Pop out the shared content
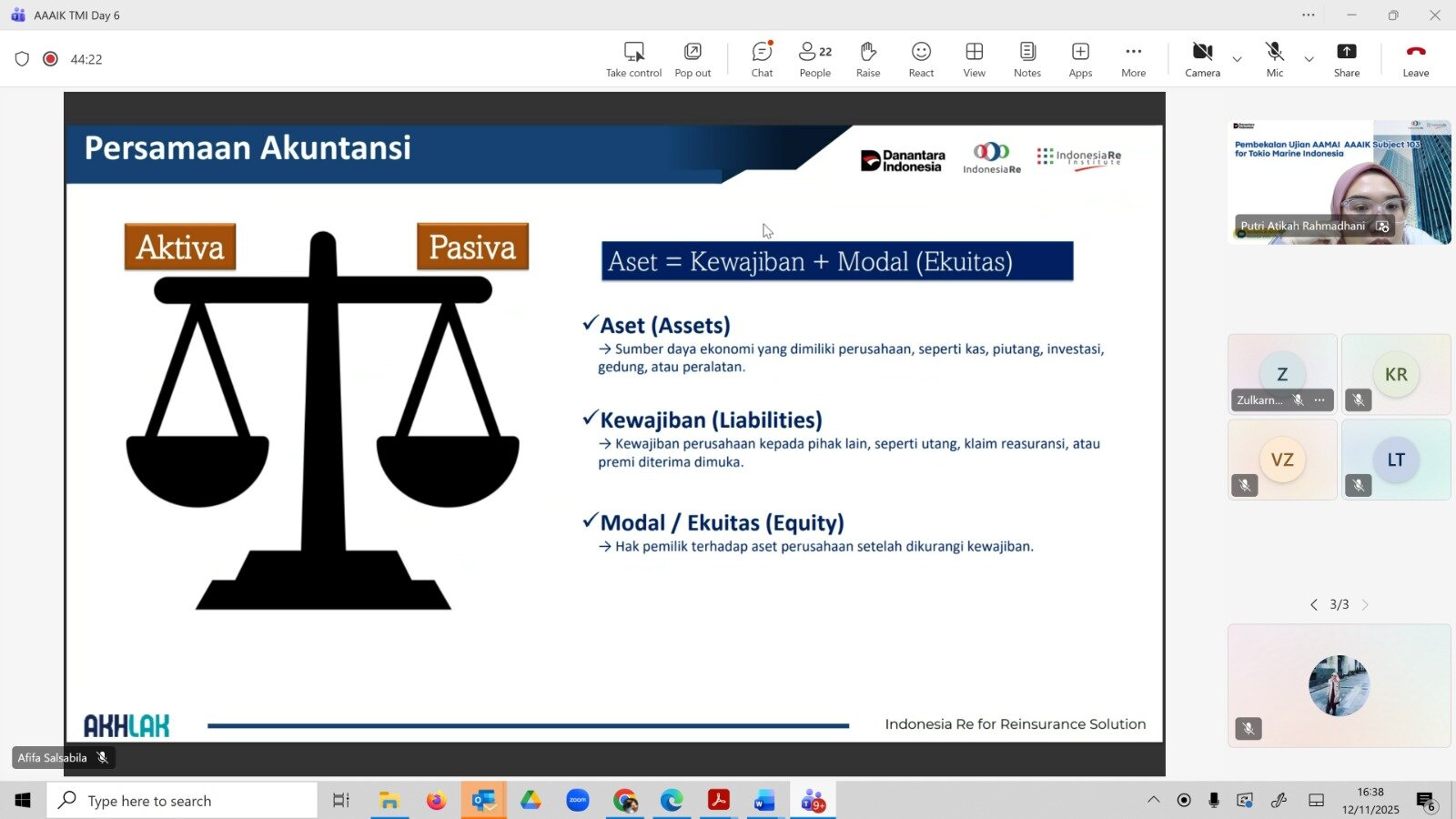1456x819 pixels. pos(693,59)
